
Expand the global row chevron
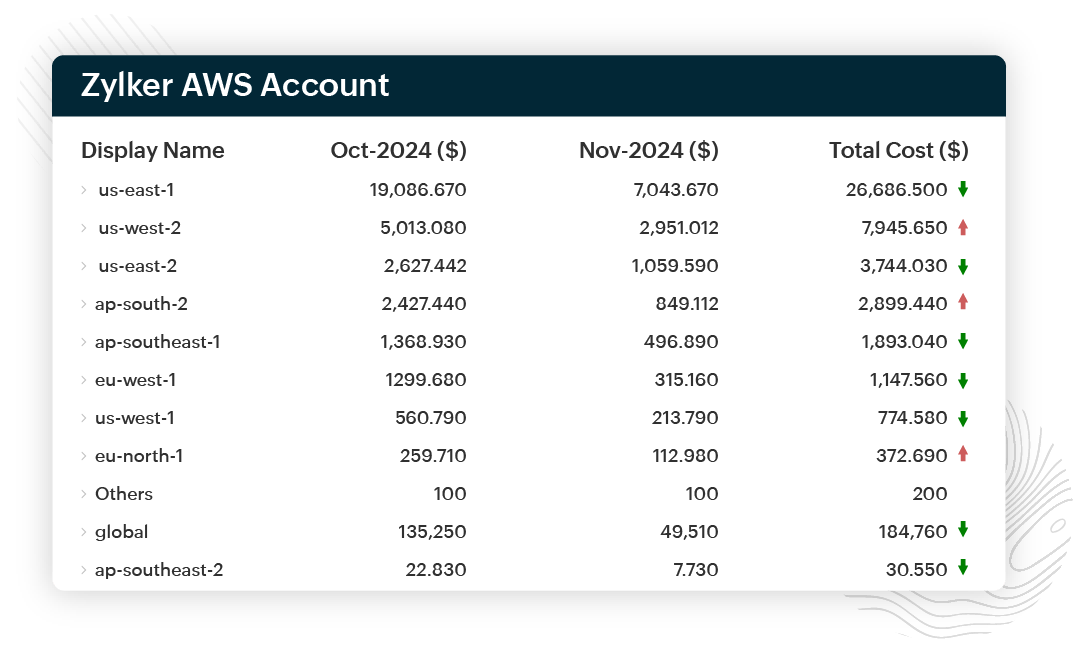point(85,532)
